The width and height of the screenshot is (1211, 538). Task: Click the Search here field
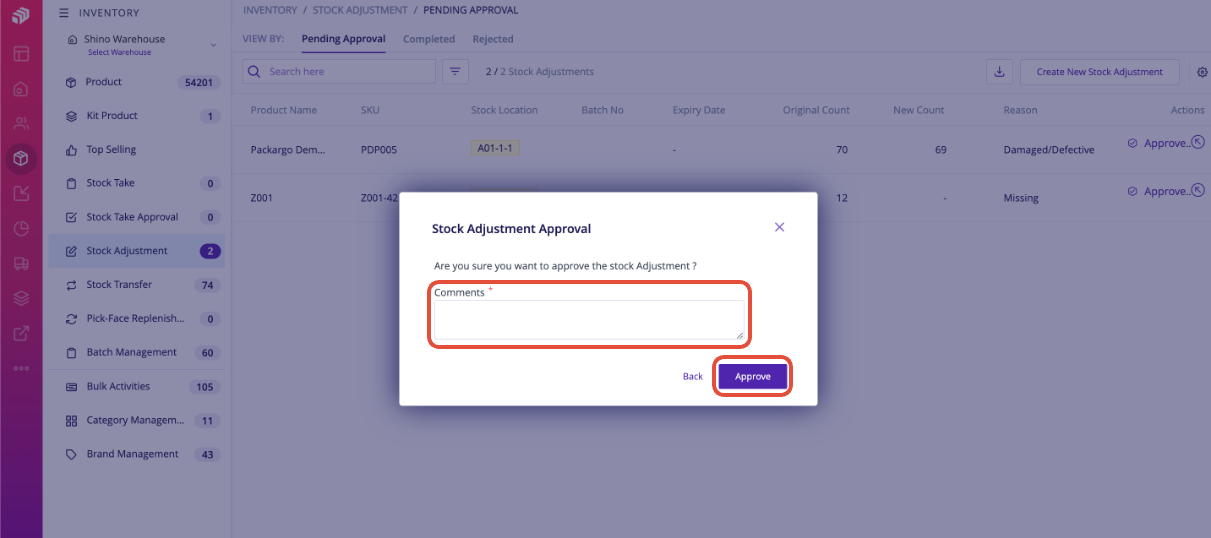(x=339, y=72)
